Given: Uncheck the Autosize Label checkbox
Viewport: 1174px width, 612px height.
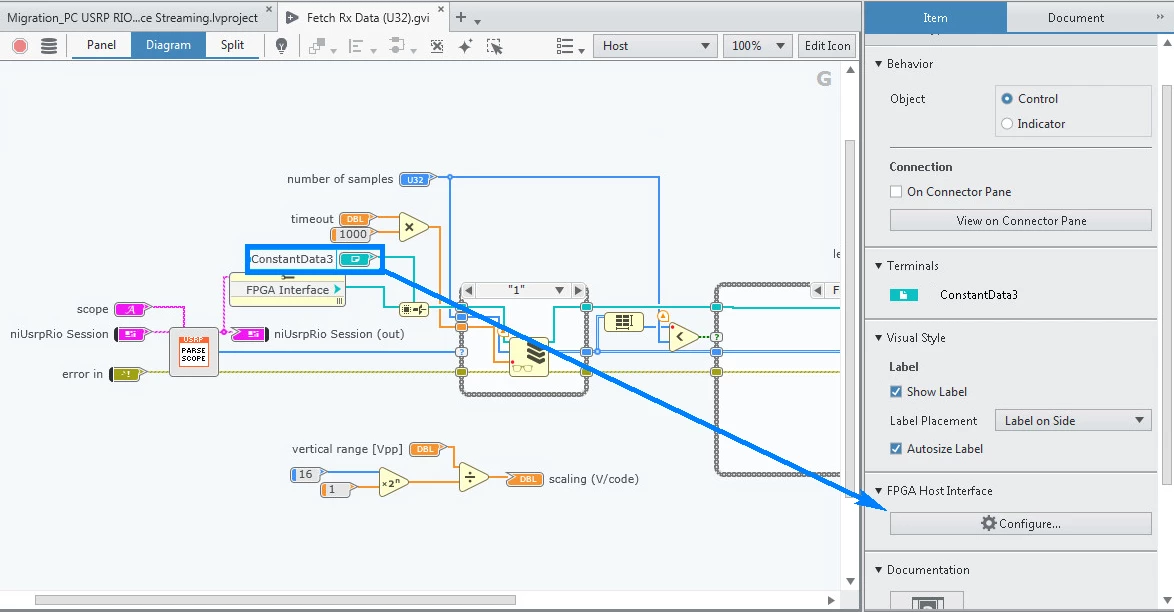Looking at the screenshot, I should point(895,448).
